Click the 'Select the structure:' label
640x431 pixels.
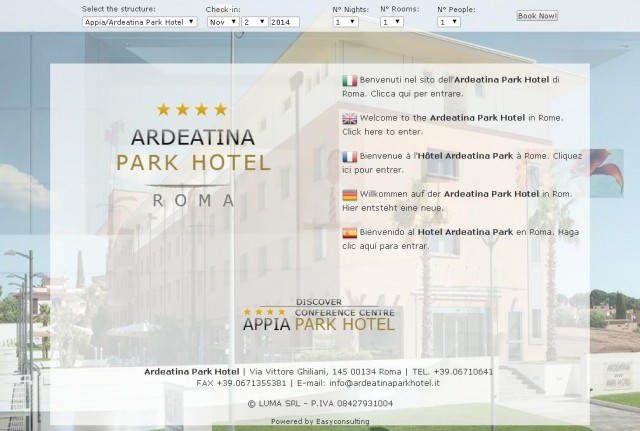point(118,9)
